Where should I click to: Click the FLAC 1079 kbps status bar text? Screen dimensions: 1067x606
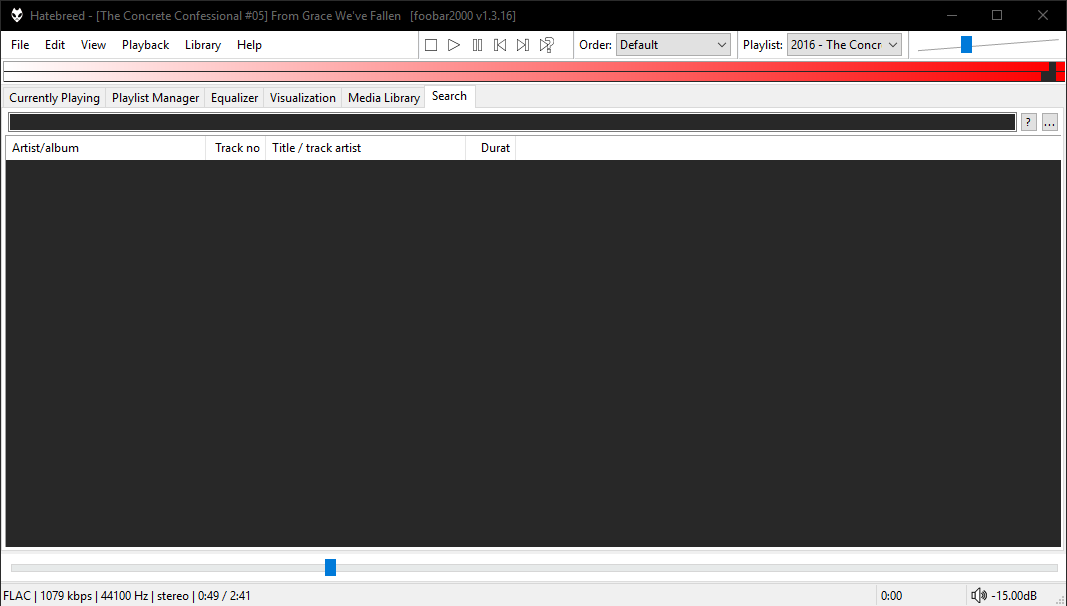click(127, 596)
